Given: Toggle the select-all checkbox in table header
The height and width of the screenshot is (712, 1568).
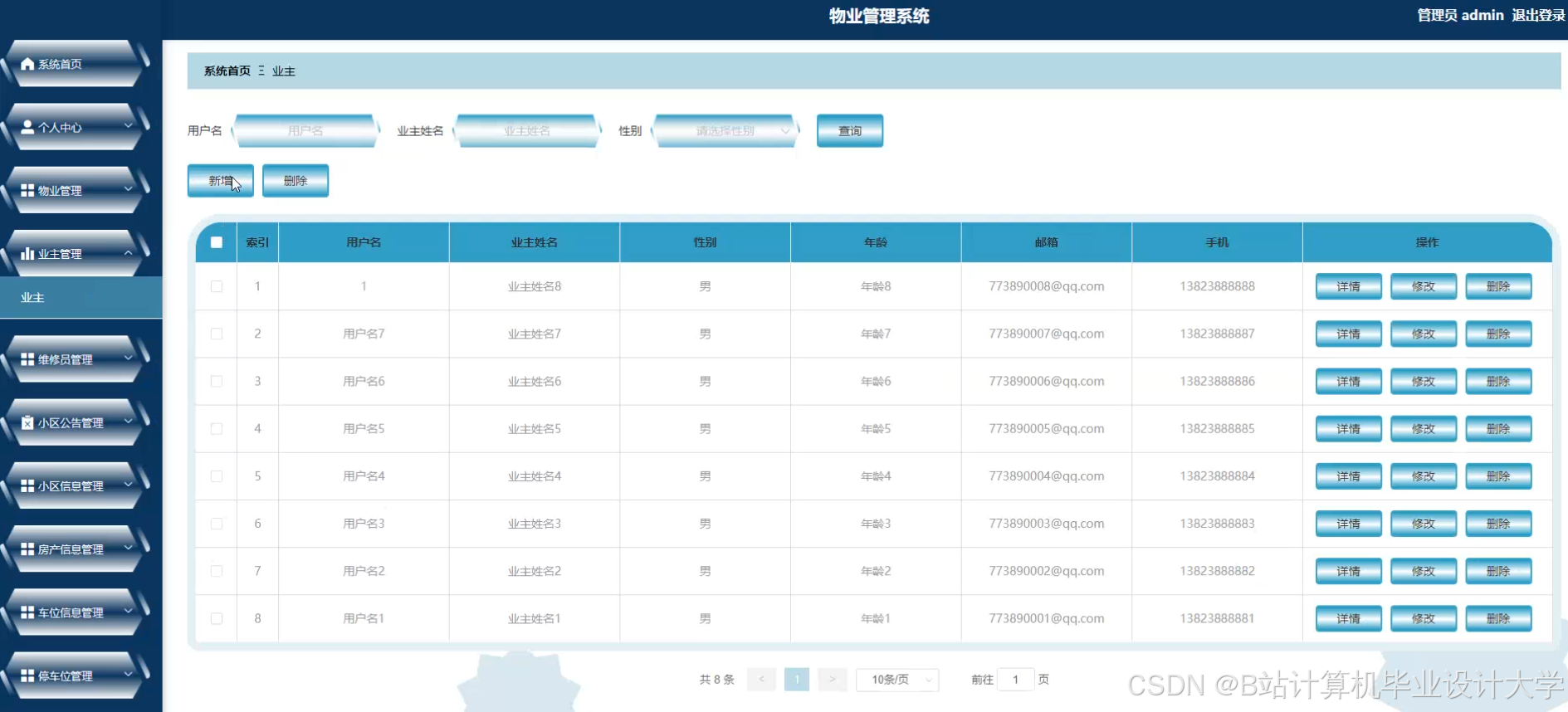Looking at the screenshot, I should [217, 242].
